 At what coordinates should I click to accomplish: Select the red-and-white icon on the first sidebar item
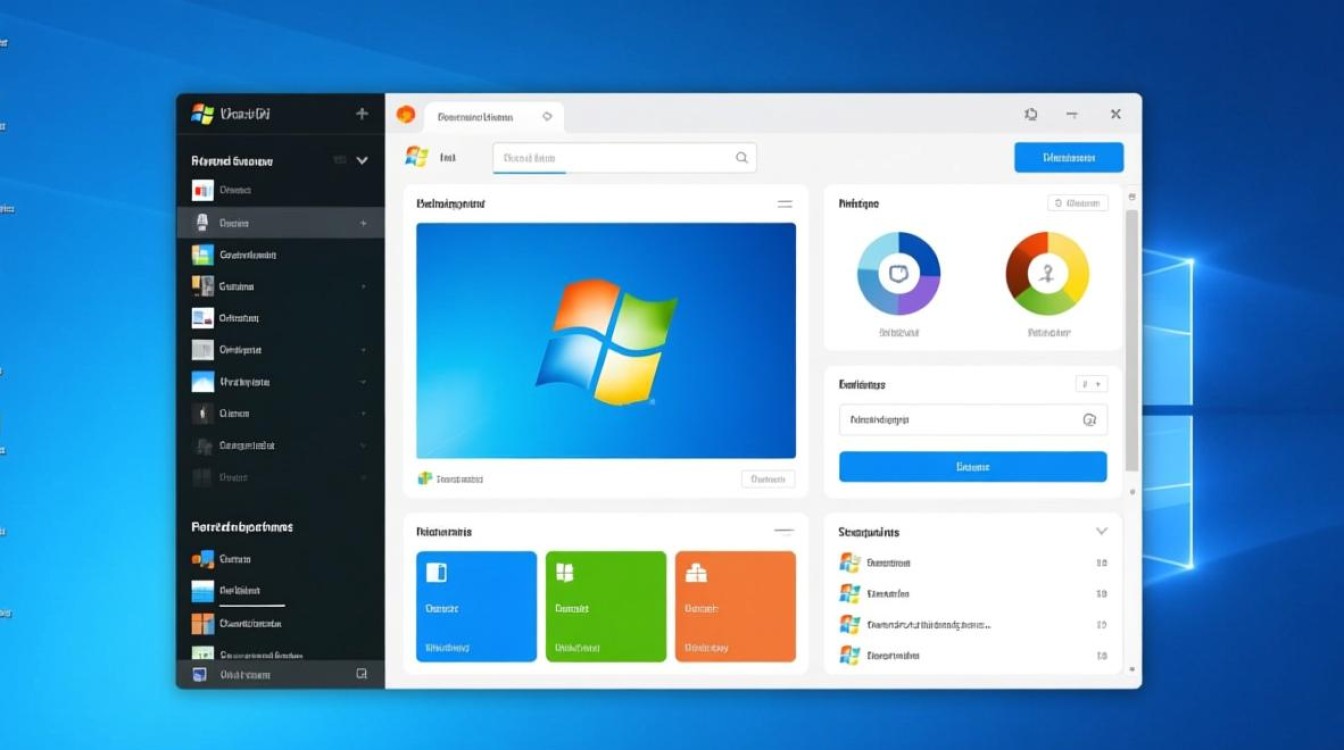[x=202, y=190]
